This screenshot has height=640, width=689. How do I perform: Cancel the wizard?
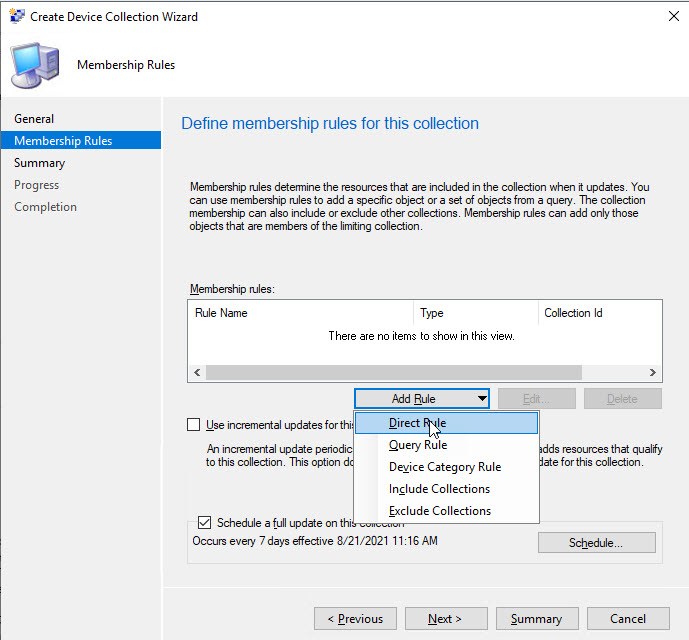pyautogui.click(x=627, y=619)
